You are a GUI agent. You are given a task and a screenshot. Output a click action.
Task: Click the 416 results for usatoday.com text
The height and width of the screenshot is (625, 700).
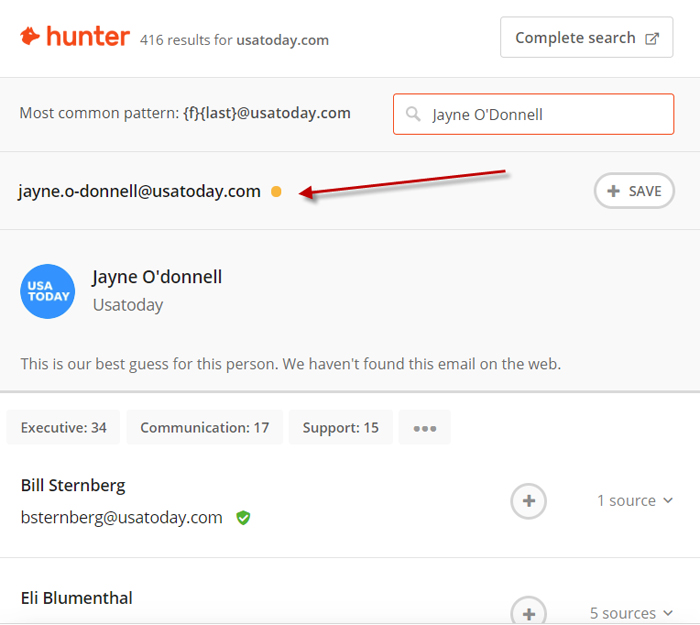[234, 40]
